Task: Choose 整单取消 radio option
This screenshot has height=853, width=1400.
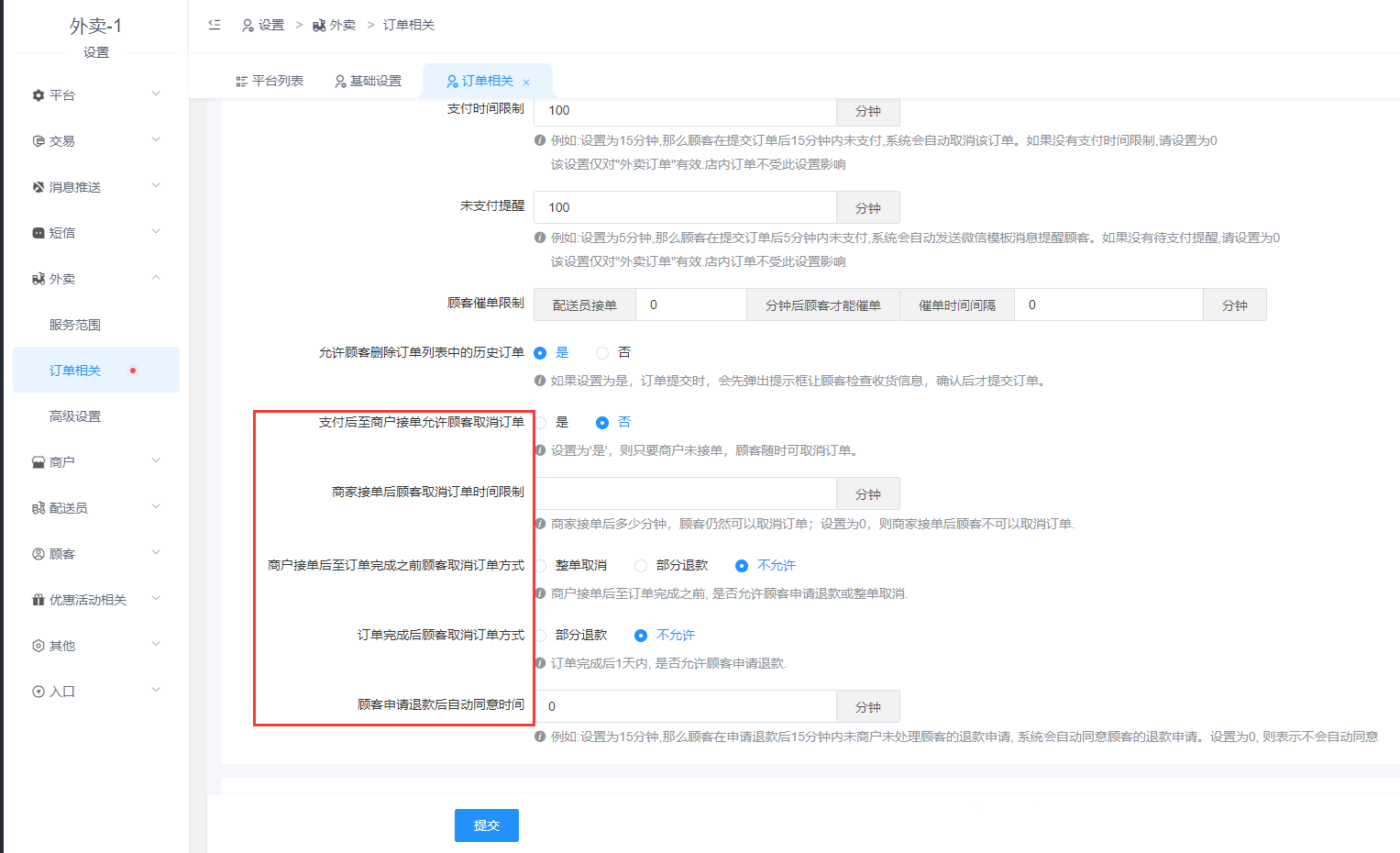Action: point(541,566)
